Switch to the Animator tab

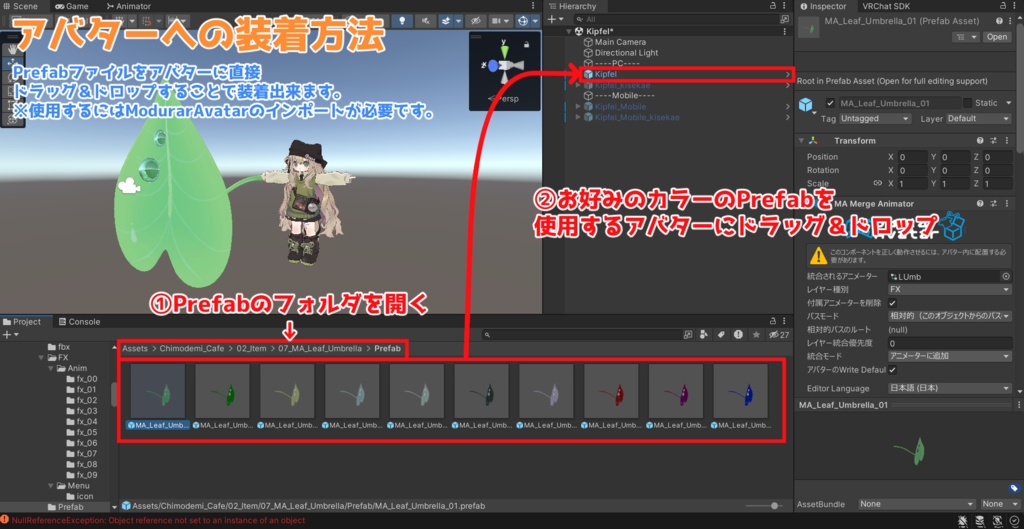pyautogui.click(x=127, y=6)
